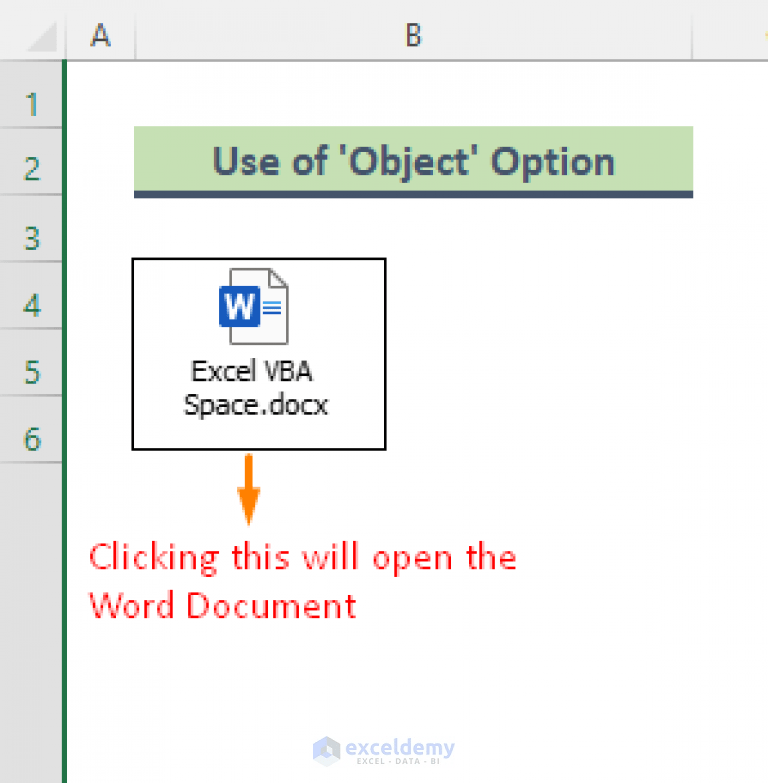
Task: Click the 'Excel VBA Space.docx' file label
Action: pos(255,388)
